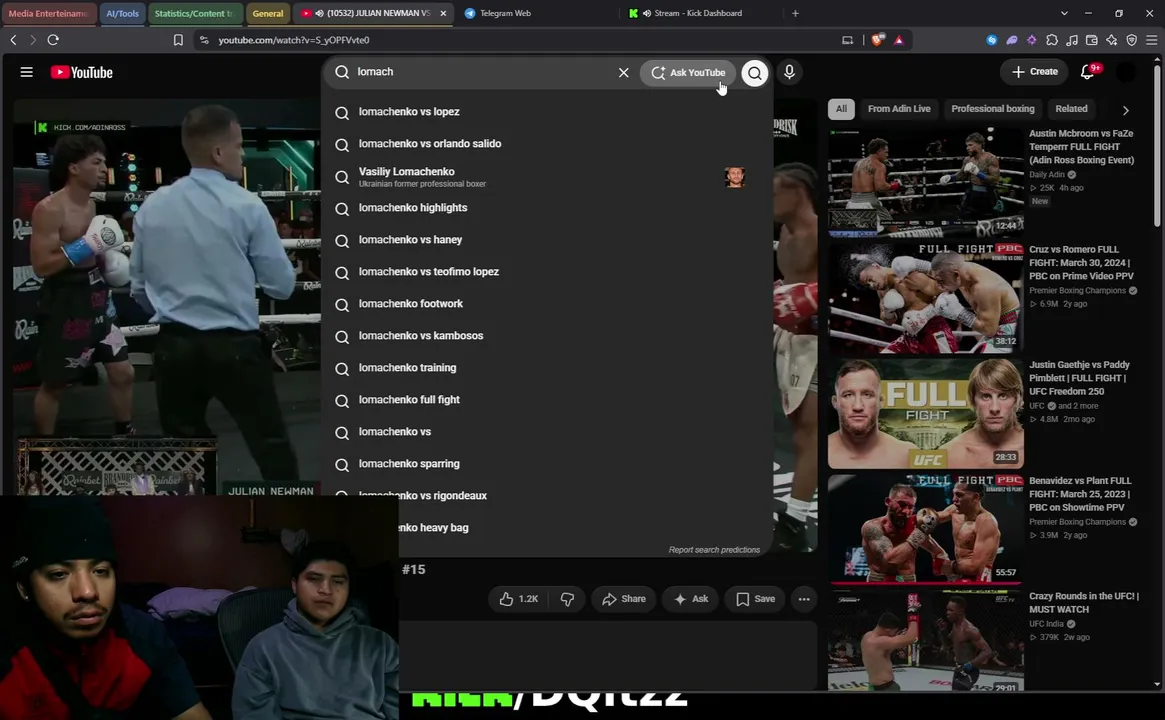
Task: Click Report search predictions link
Action: tap(714, 550)
